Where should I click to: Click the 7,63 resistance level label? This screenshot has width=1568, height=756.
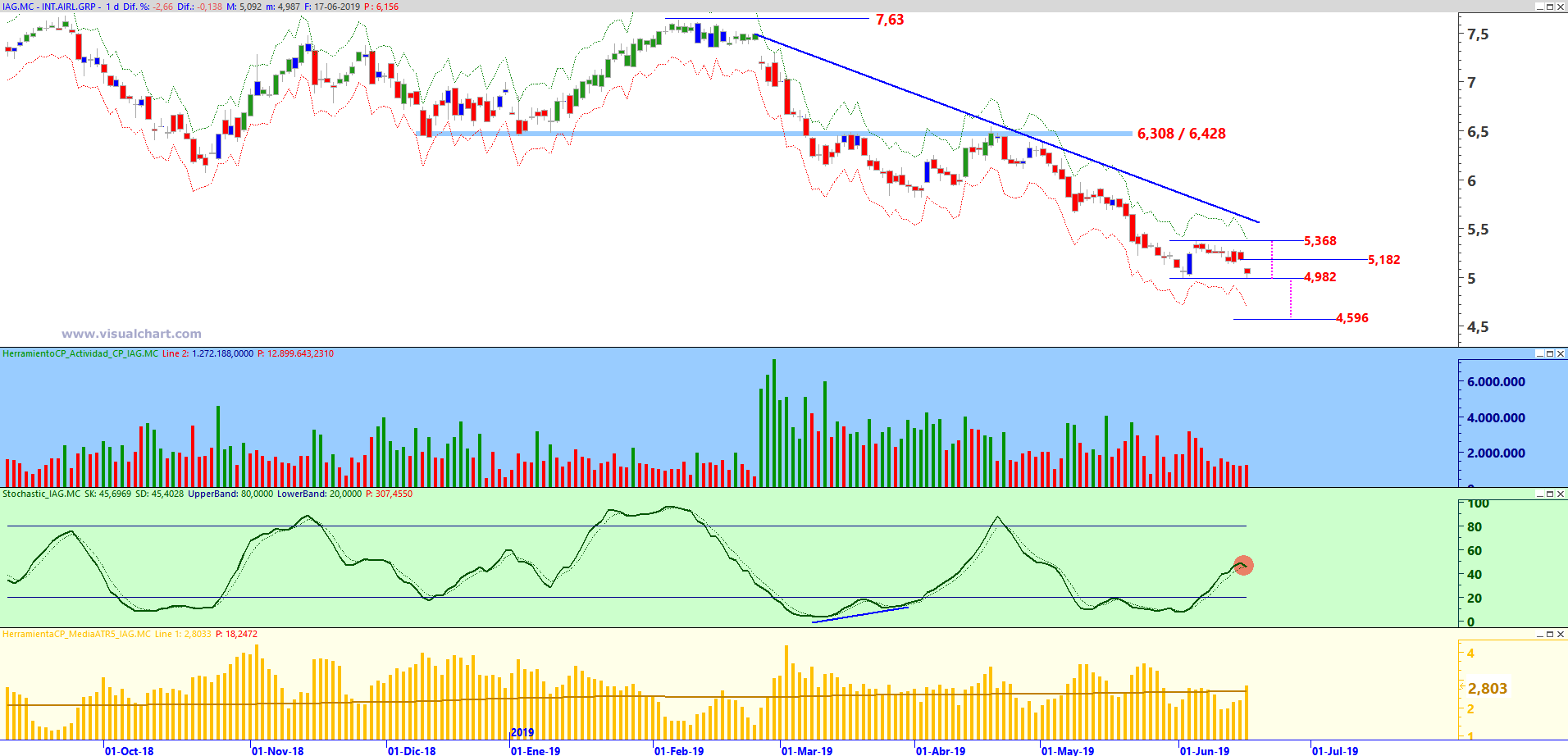point(890,20)
